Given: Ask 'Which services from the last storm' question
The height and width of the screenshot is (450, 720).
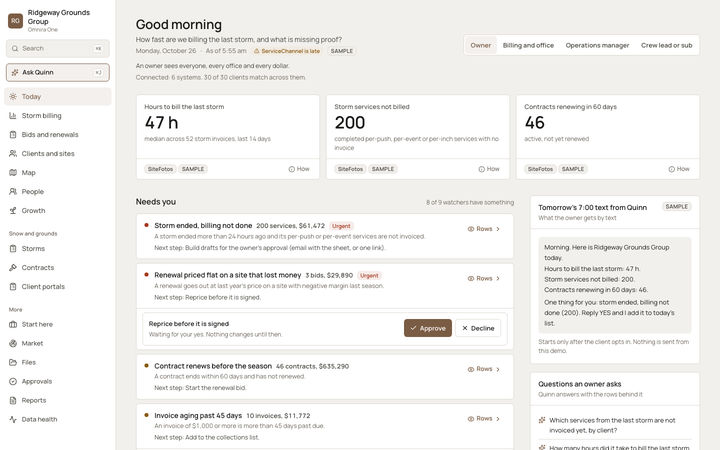Looking at the screenshot, I should 614,425.
